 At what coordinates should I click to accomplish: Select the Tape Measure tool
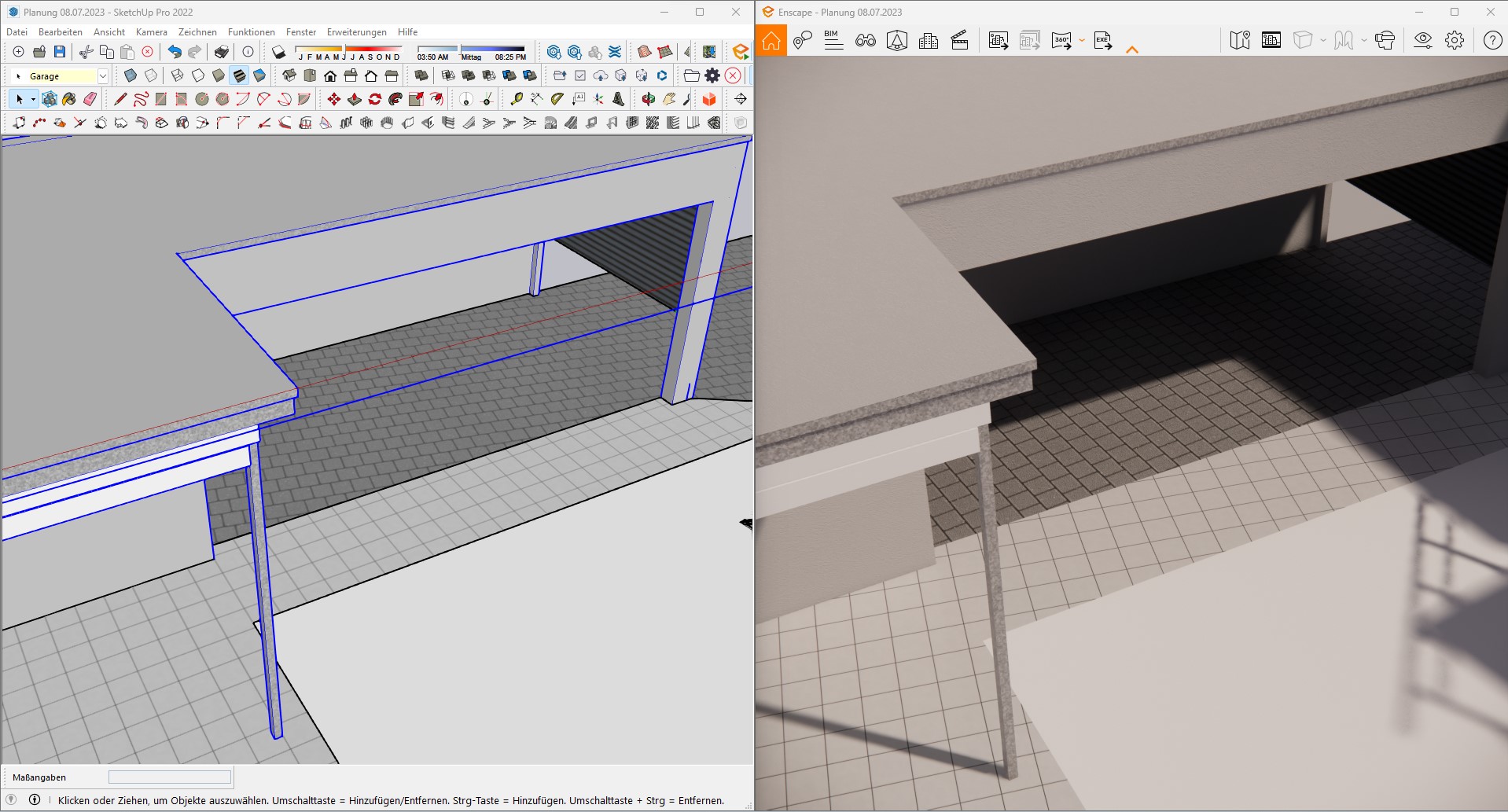tap(516, 99)
